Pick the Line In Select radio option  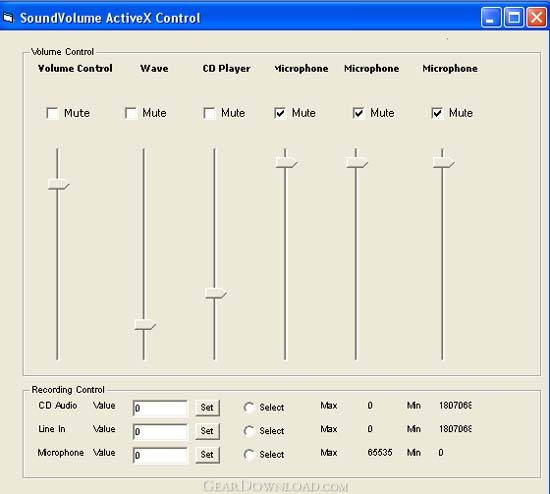[x=249, y=431]
